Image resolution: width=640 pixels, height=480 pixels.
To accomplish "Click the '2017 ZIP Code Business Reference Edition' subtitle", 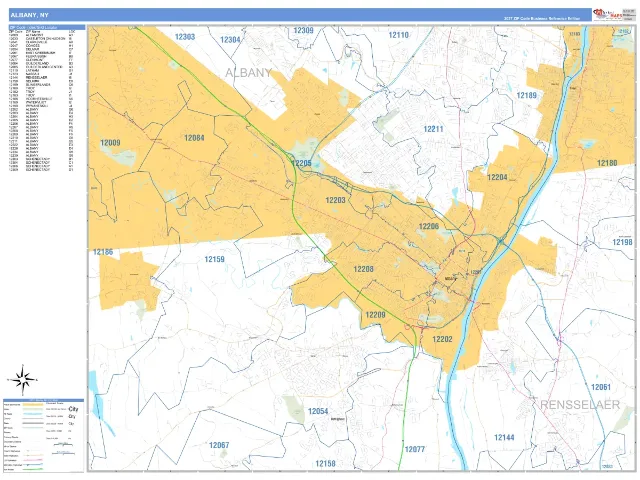I will (542, 18).
